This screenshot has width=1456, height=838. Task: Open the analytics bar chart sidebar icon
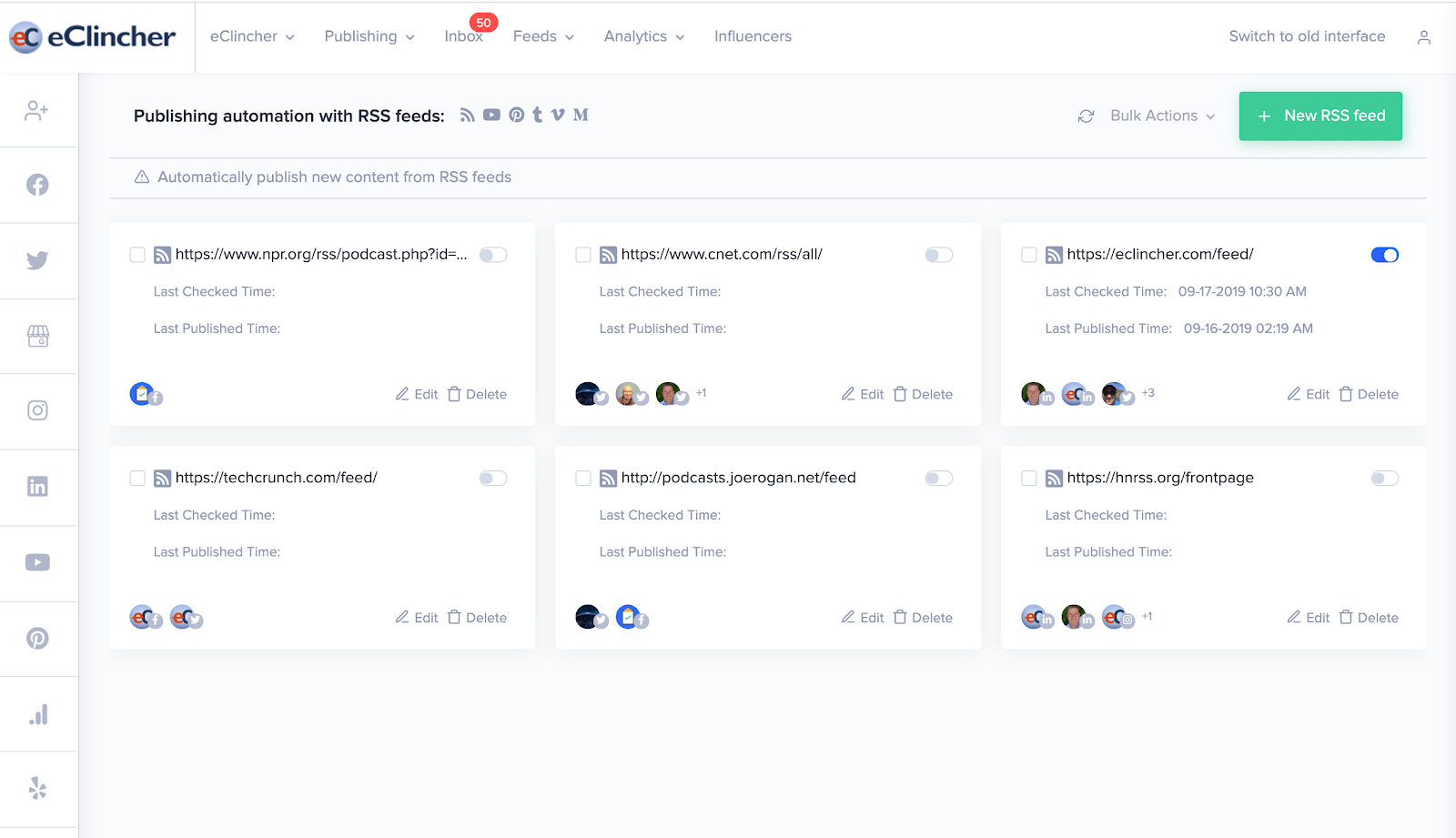(x=37, y=714)
